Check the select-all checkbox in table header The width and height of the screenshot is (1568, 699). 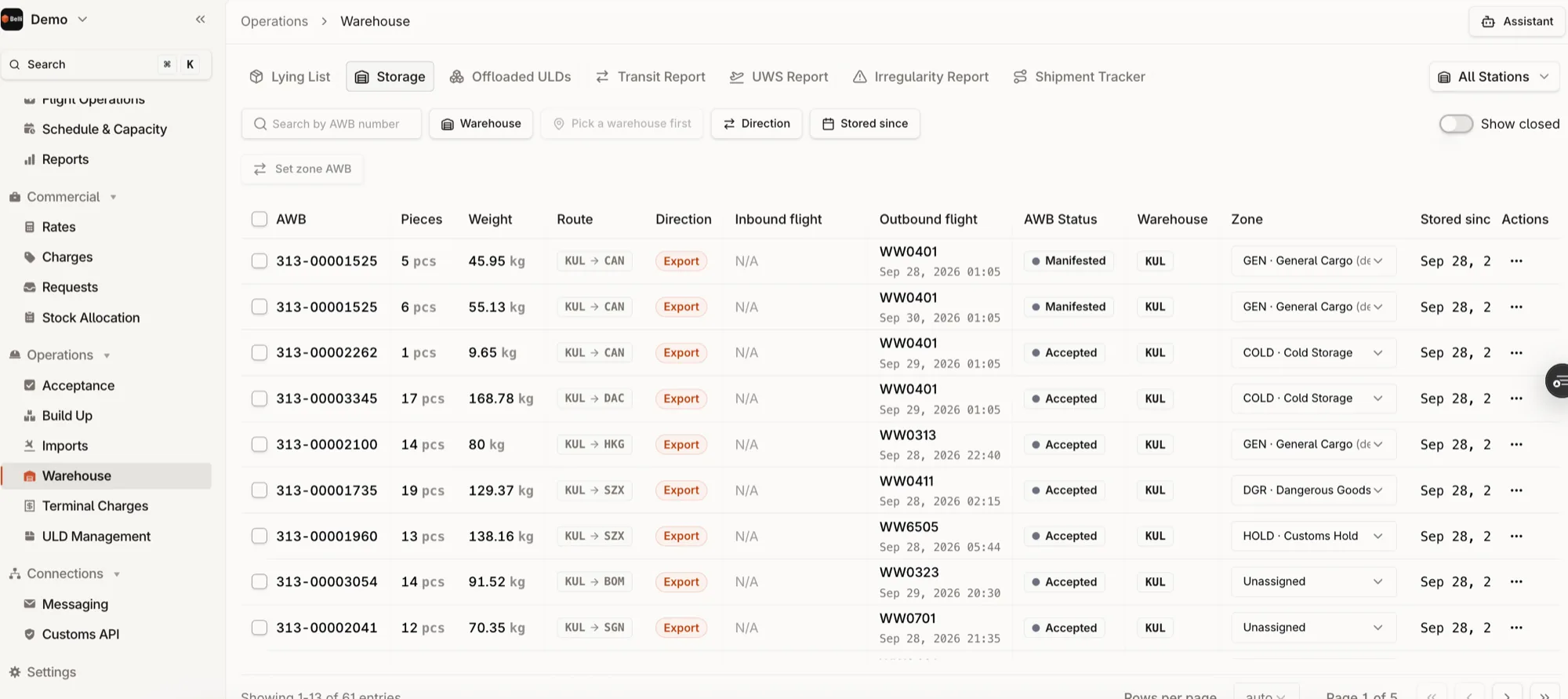pos(260,219)
